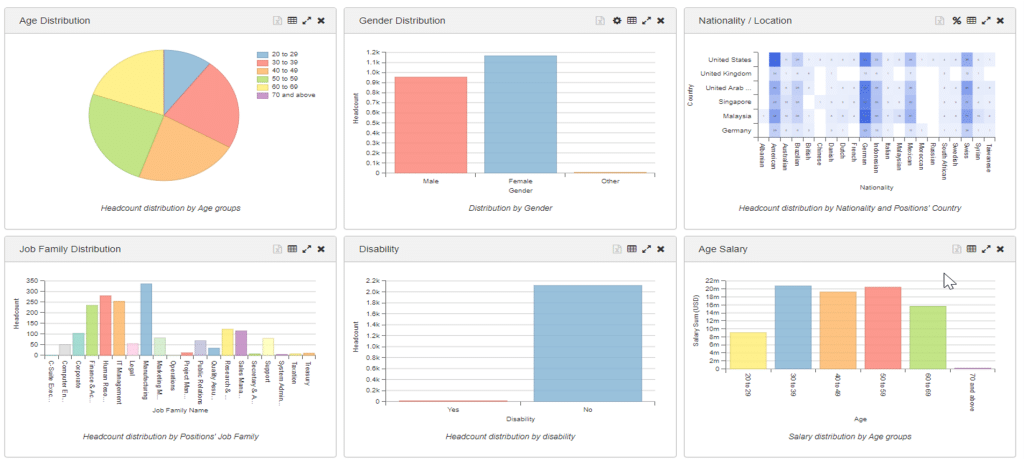Close the Job Family Distribution panel

point(321,249)
